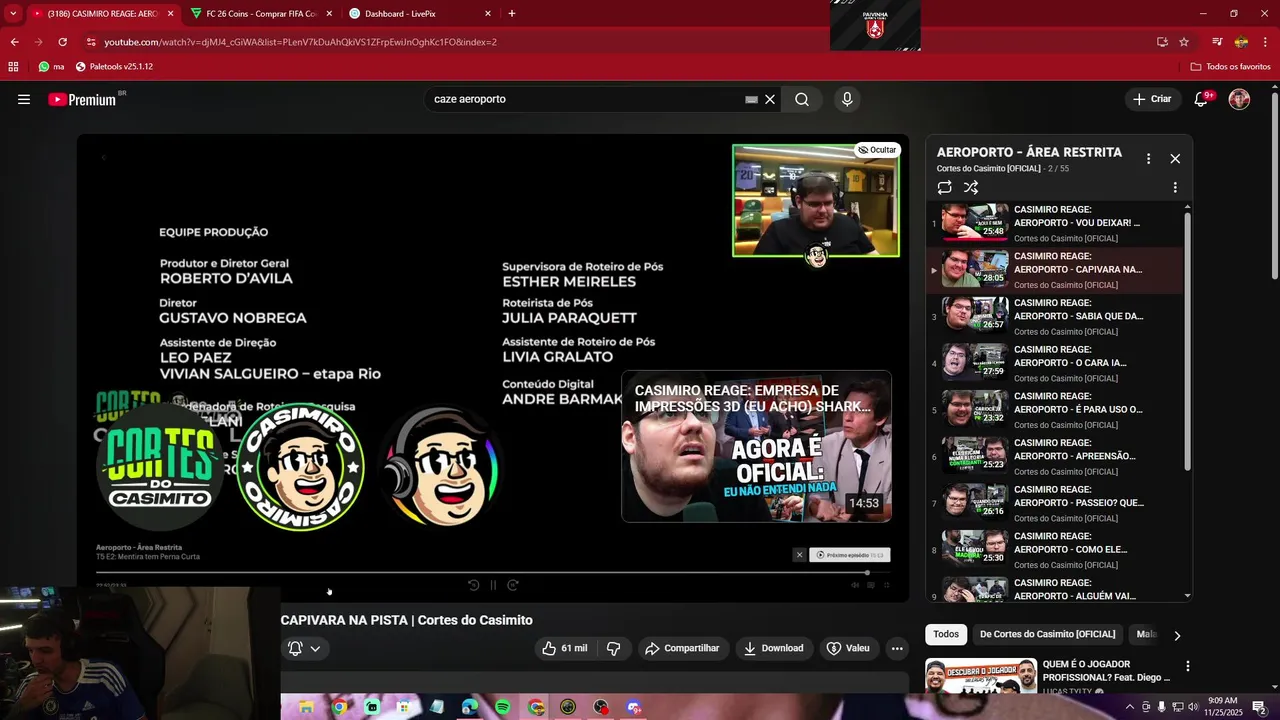Click the green Casimiro channel end-screen logo
The width and height of the screenshot is (1280, 720).
click(300, 466)
